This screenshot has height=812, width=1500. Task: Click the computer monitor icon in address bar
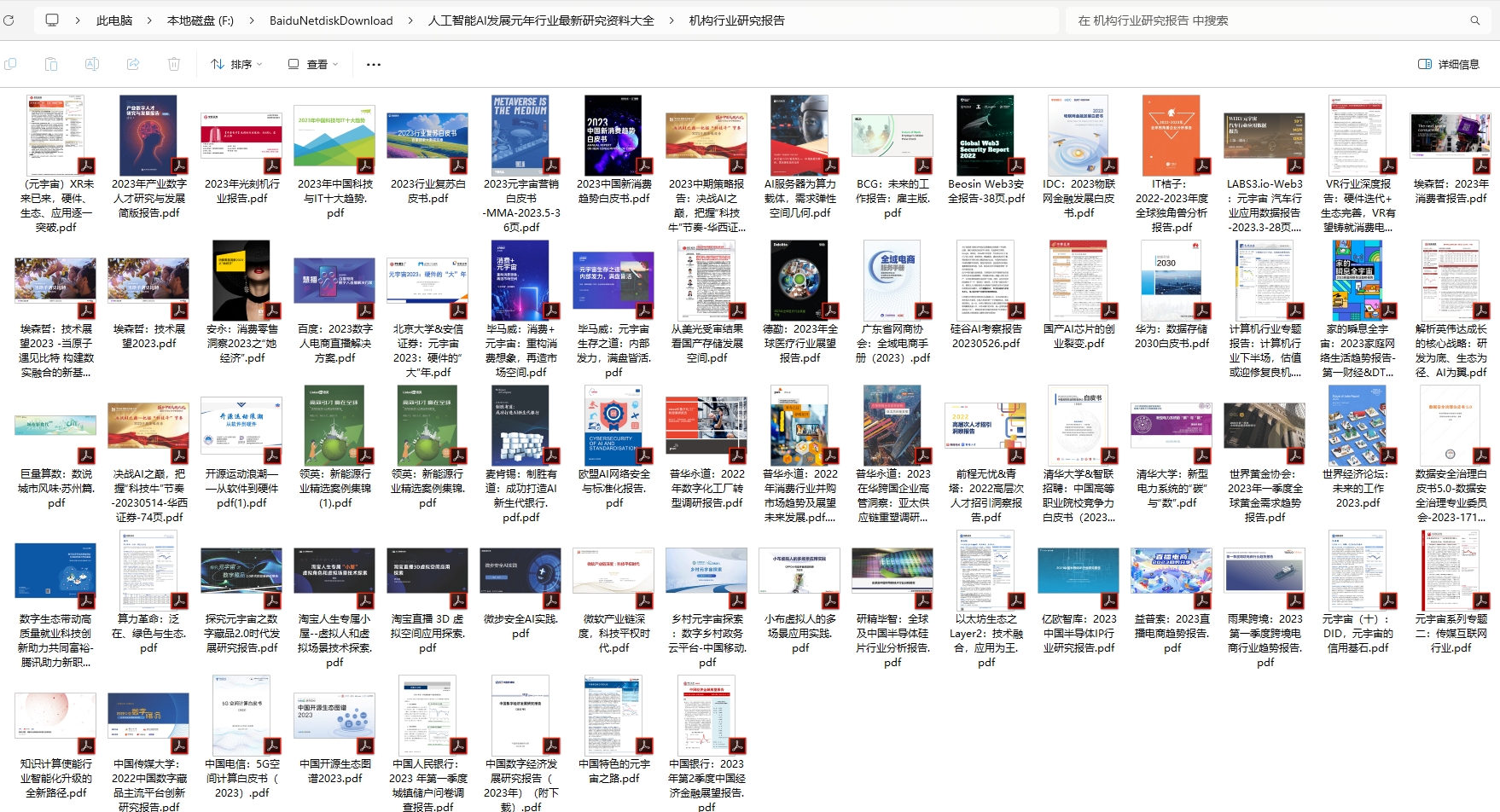pyautogui.click(x=52, y=20)
